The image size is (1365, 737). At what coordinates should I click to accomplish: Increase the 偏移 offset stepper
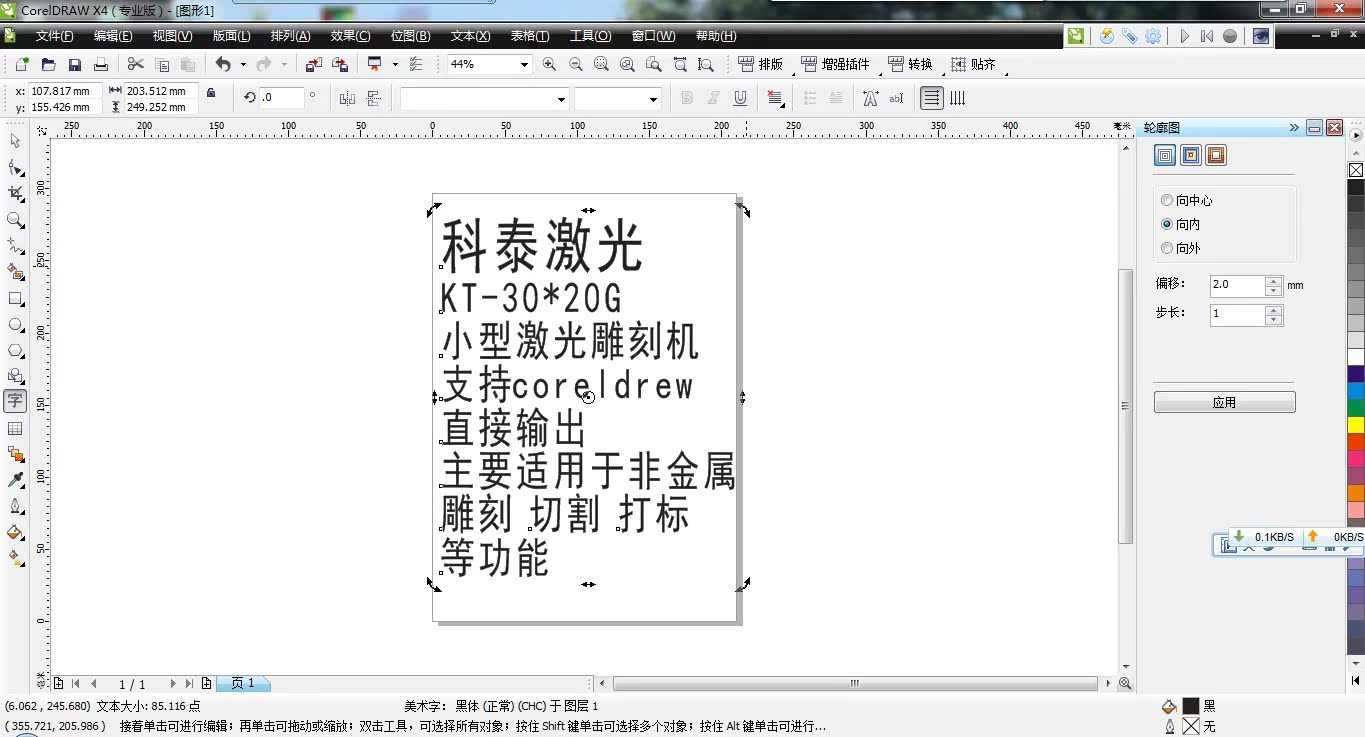coord(1273,281)
